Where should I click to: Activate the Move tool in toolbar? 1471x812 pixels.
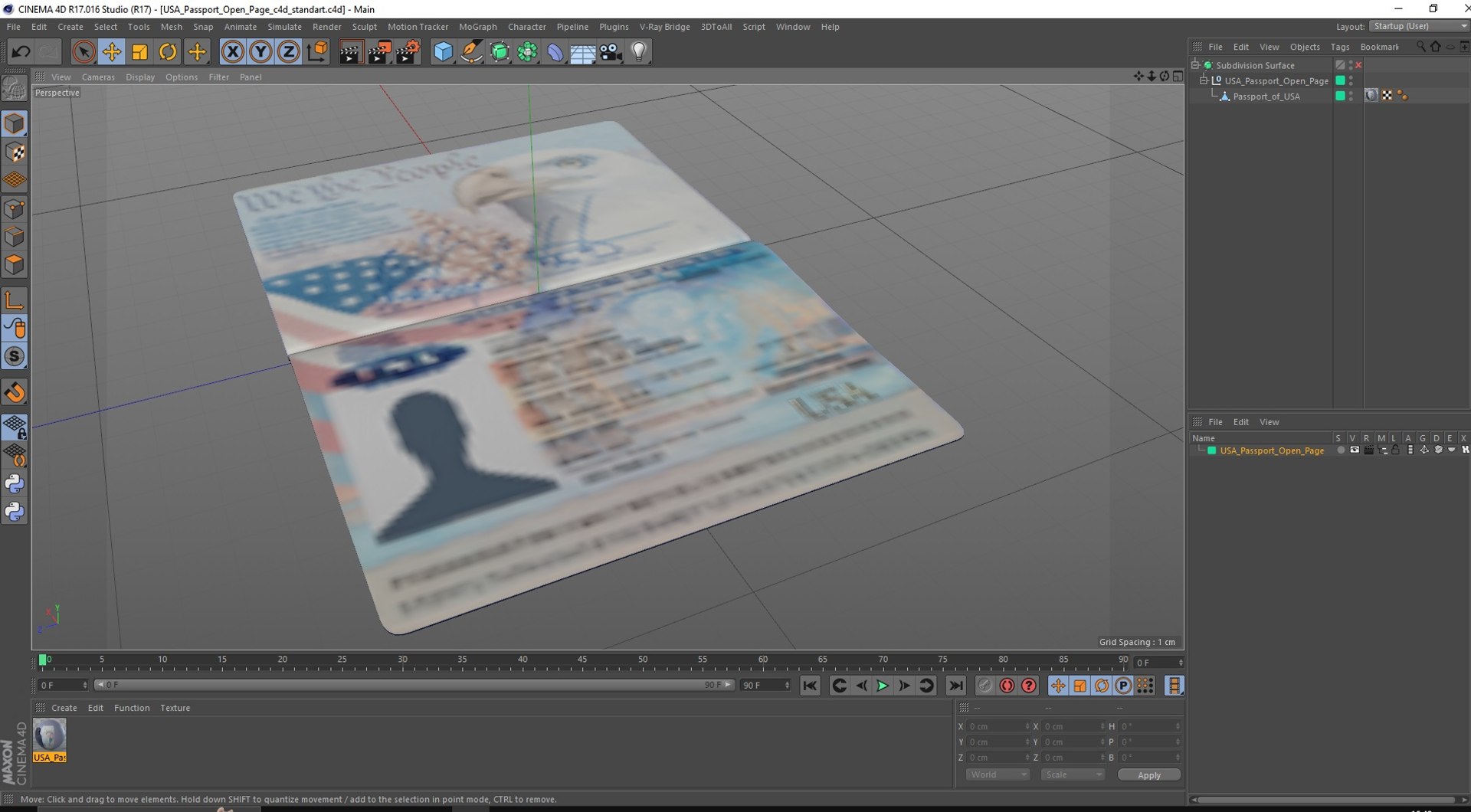pos(112,52)
